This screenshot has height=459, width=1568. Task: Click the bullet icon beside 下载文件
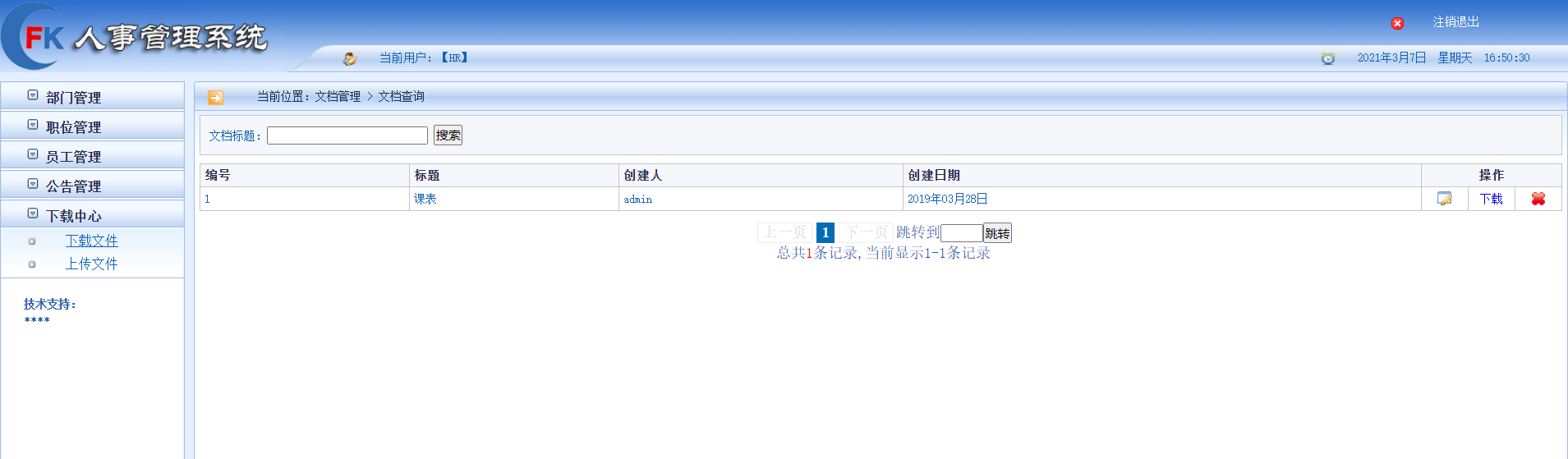click(x=32, y=241)
